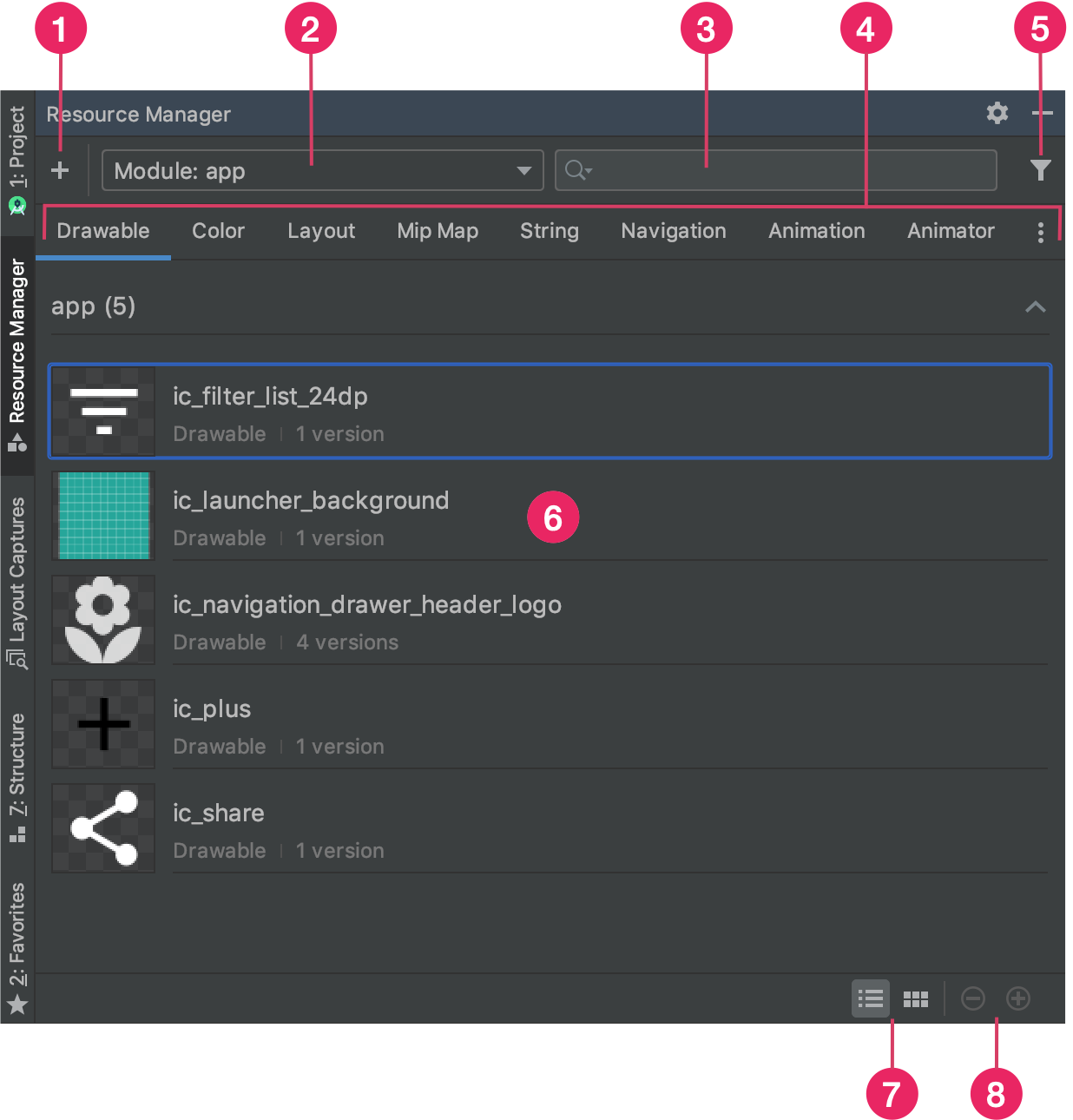Open the Layout Captures sidebar panel
The image size is (1073, 1120).
16,573
